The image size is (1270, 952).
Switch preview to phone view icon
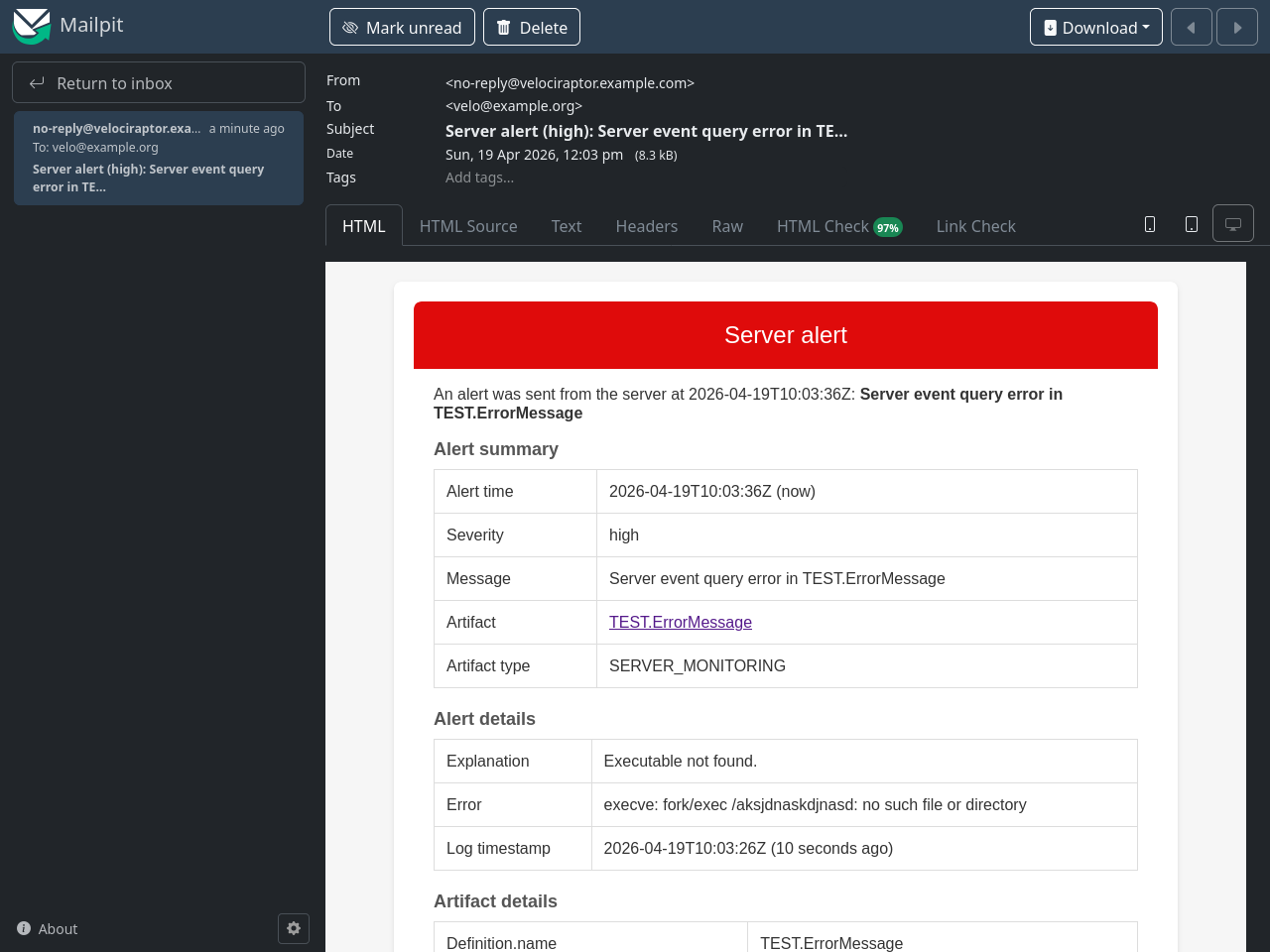[1150, 224]
